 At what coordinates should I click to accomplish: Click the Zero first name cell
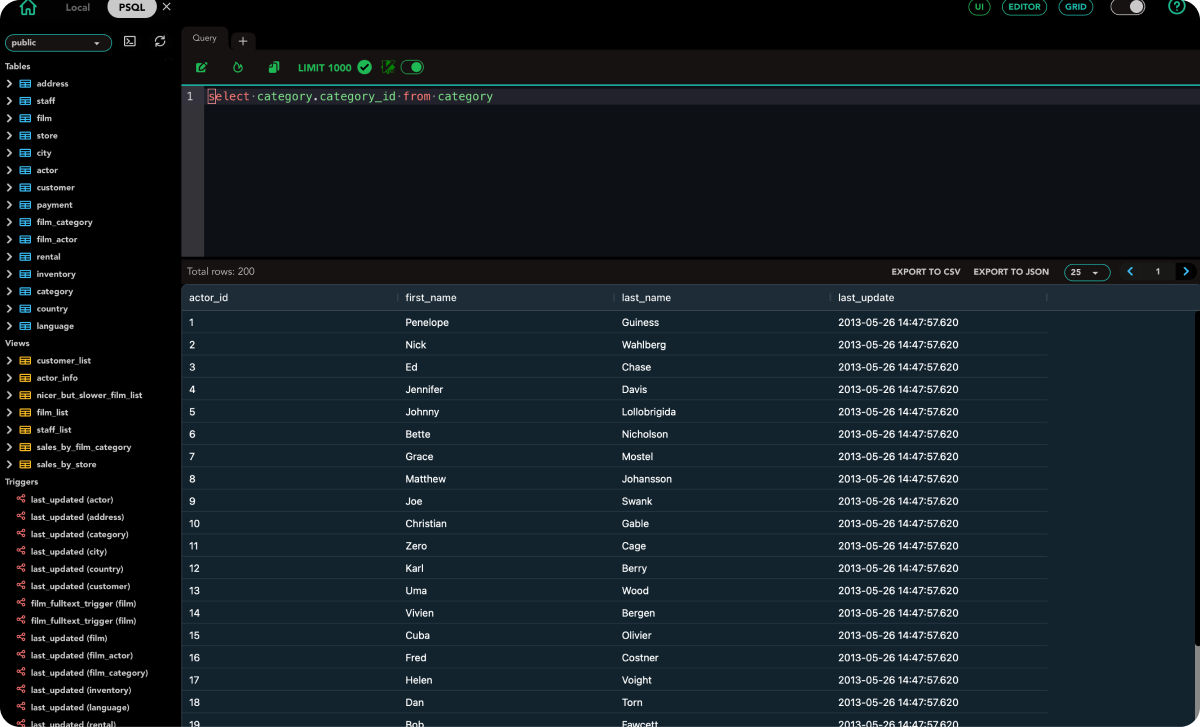[506, 546]
